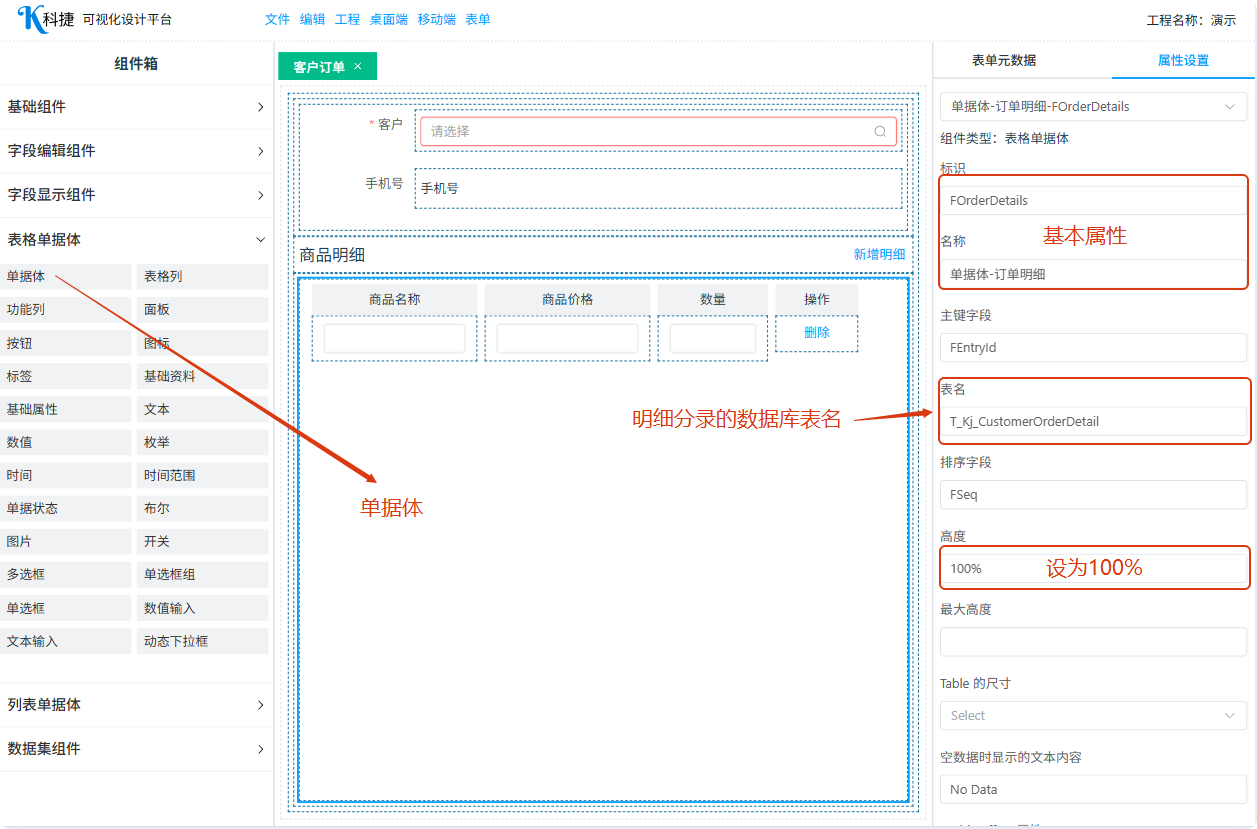The width and height of the screenshot is (1257, 829).
Task: Open the 桌面端 menu
Action: click(x=388, y=19)
